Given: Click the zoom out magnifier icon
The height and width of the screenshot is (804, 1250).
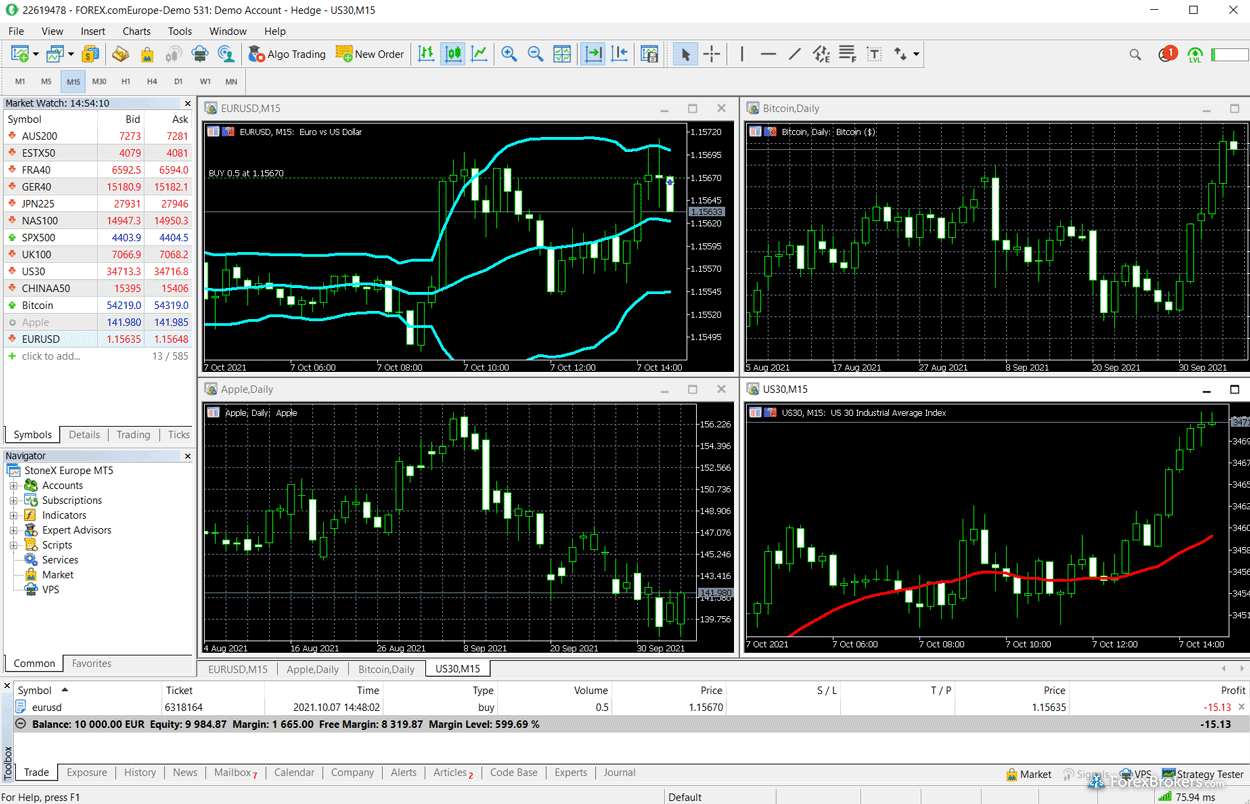Looking at the screenshot, I should coord(535,54).
